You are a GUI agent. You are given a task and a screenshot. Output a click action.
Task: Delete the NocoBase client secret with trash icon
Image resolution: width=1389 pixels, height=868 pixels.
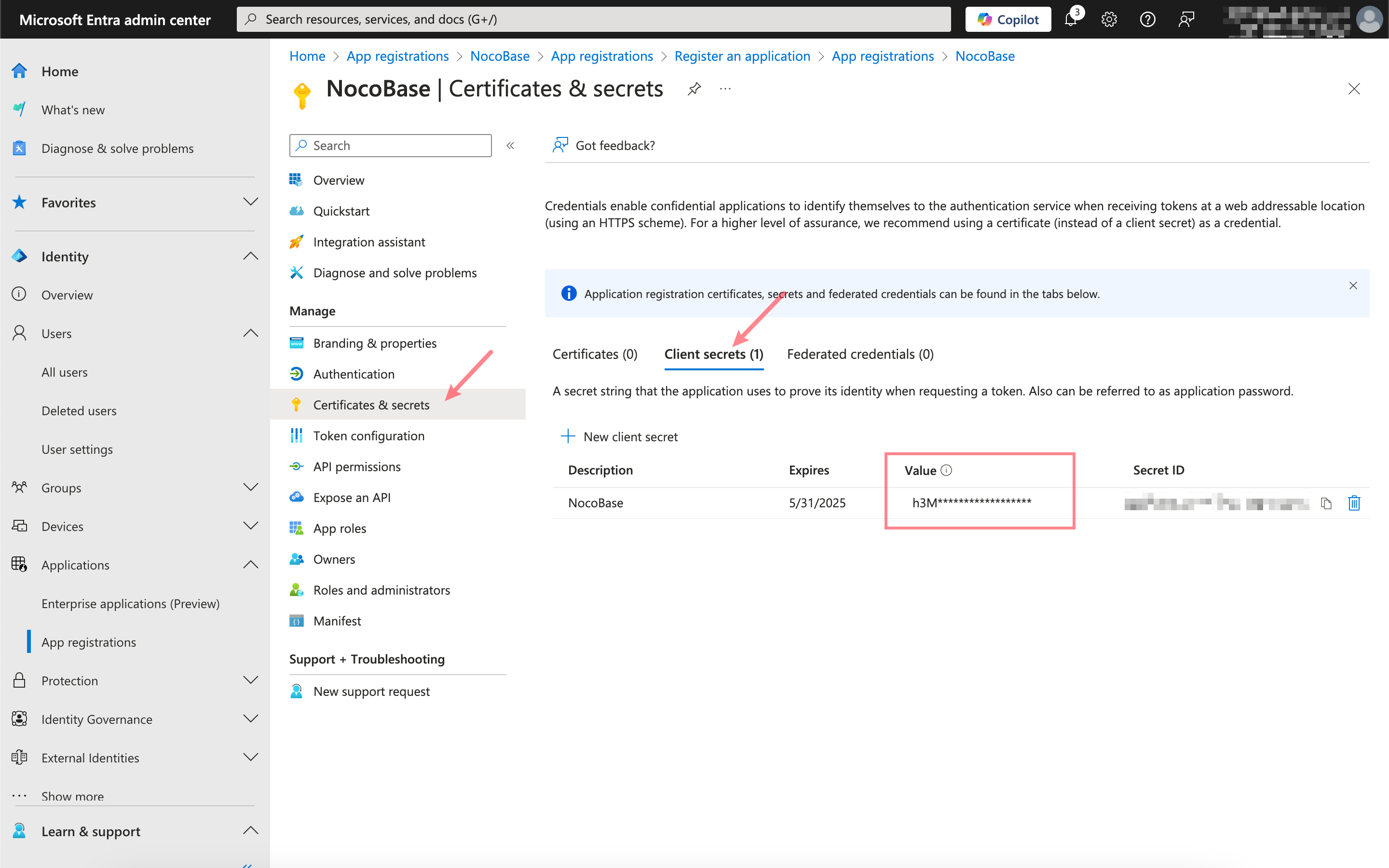1353,503
